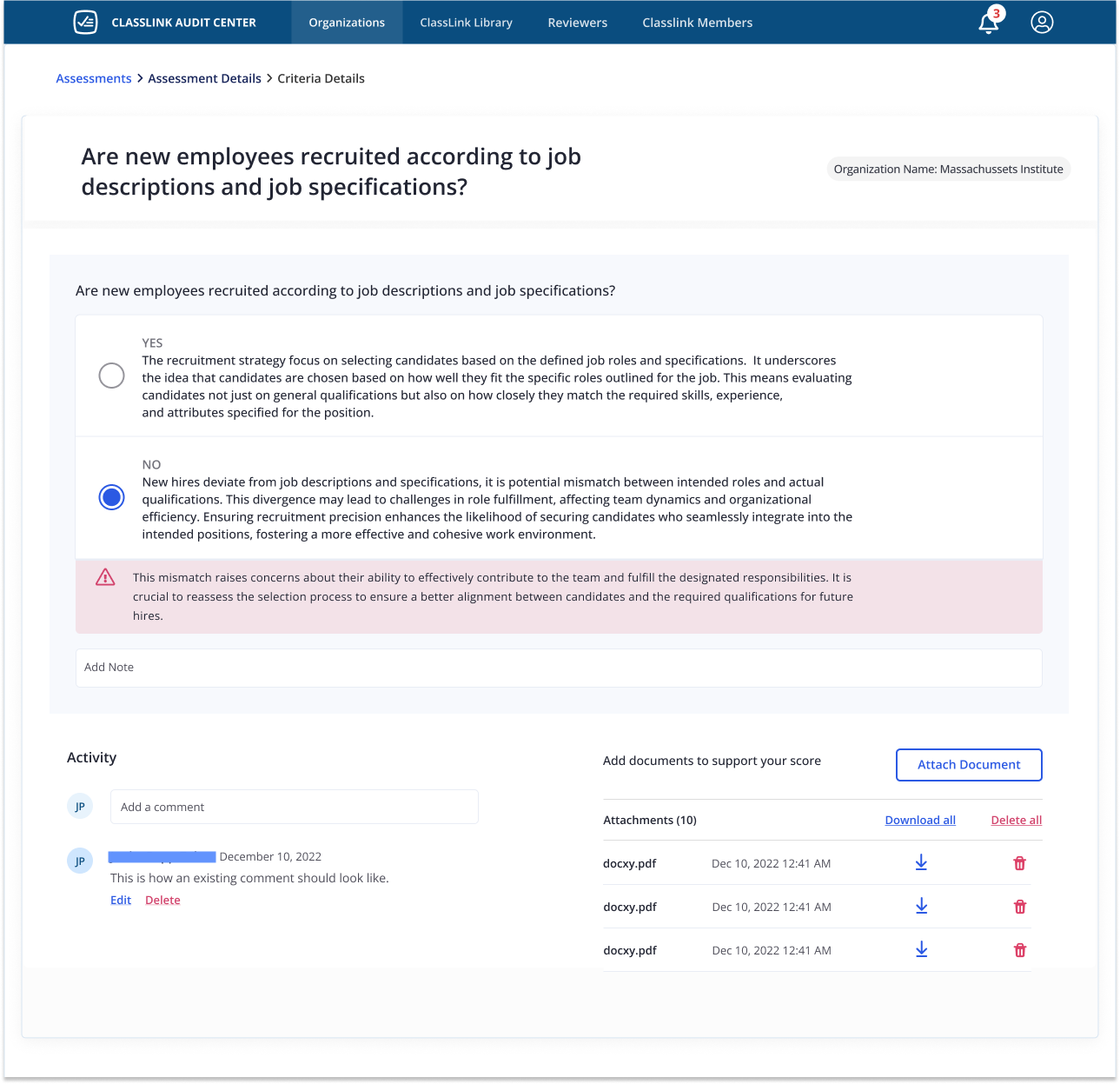Click the JP avatar beside the comment box
The width and height of the screenshot is (1120, 1084).
point(80,806)
